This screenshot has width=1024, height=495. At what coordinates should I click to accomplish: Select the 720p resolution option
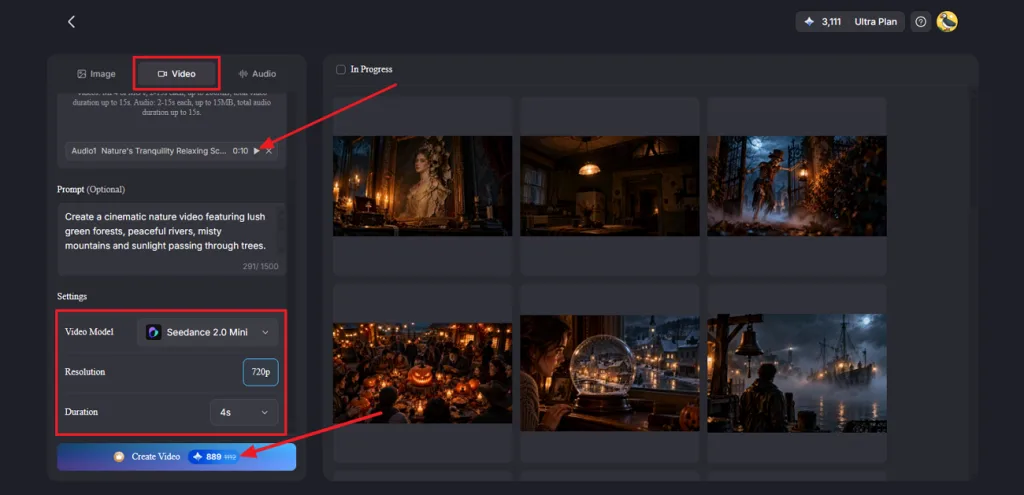261,372
